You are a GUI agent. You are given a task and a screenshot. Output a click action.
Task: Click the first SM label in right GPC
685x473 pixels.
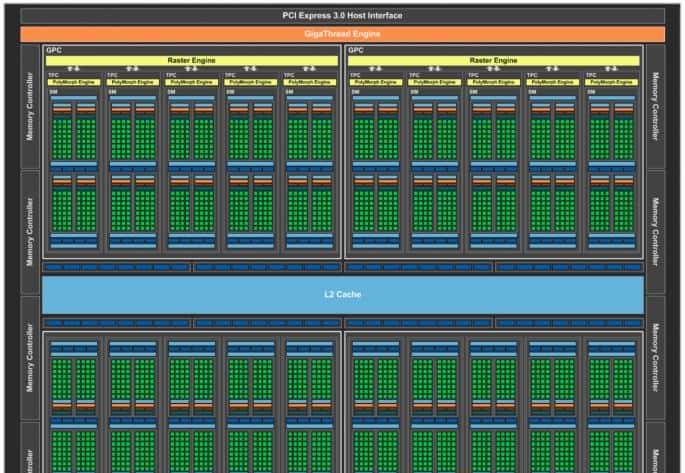(355, 92)
